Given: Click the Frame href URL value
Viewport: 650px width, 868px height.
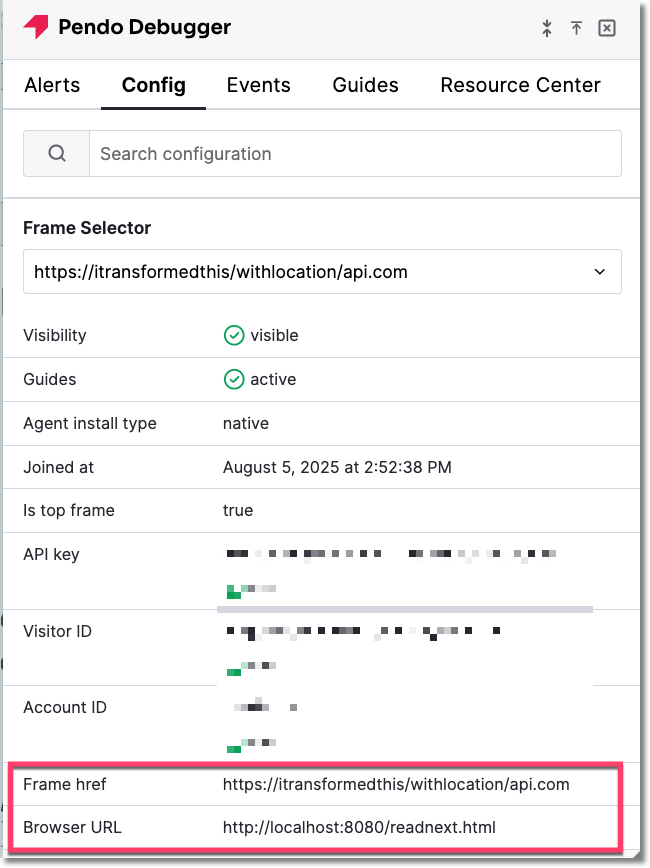Looking at the screenshot, I should pos(395,785).
